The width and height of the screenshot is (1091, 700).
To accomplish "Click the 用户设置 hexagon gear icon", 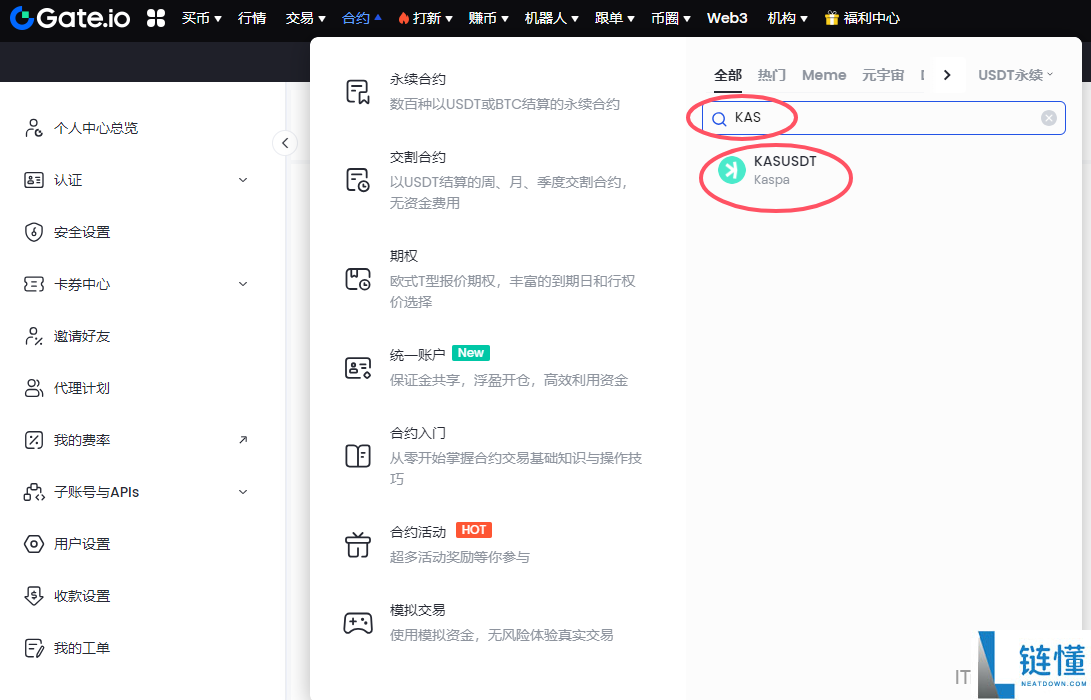I will [33, 544].
